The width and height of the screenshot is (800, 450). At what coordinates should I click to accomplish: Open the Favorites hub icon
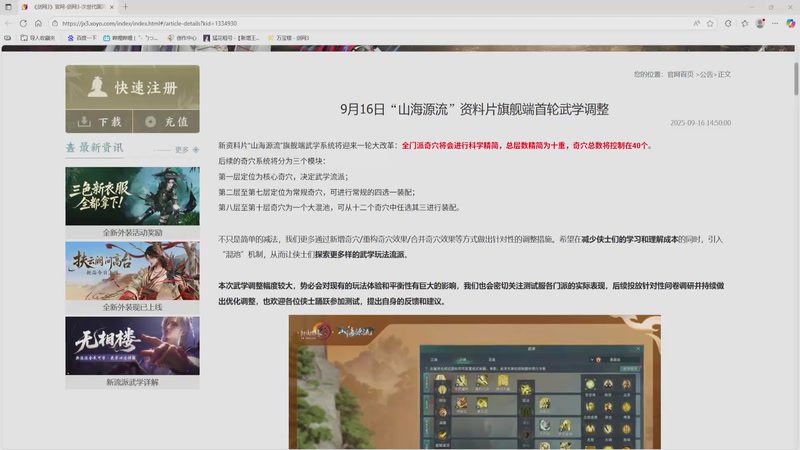pyautogui.click(x=745, y=23)
